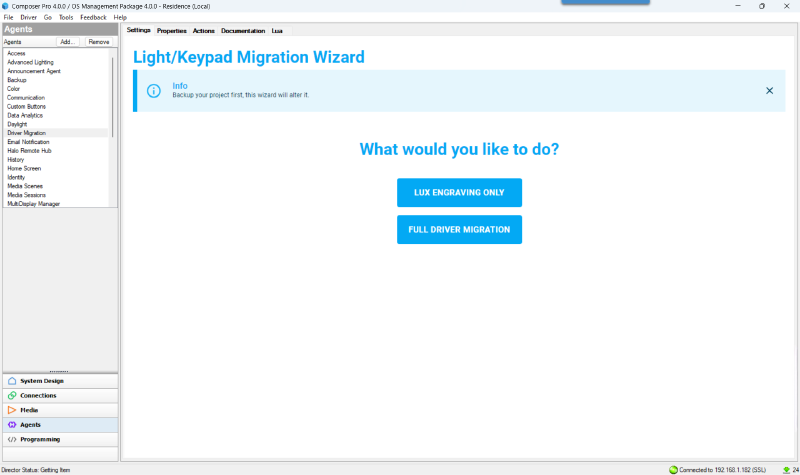Click the System Design house icon

[12, 381]
